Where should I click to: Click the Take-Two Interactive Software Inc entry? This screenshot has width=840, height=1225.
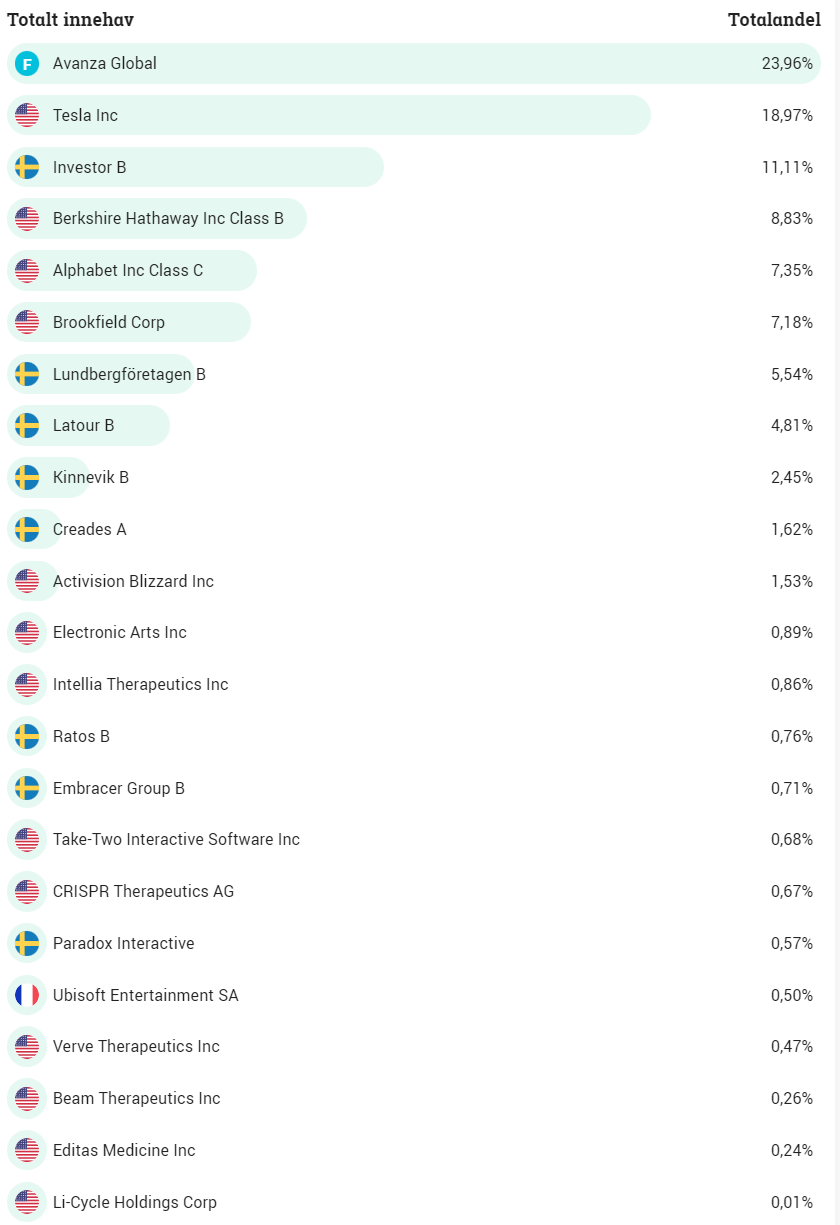click(x=176, y=840)
